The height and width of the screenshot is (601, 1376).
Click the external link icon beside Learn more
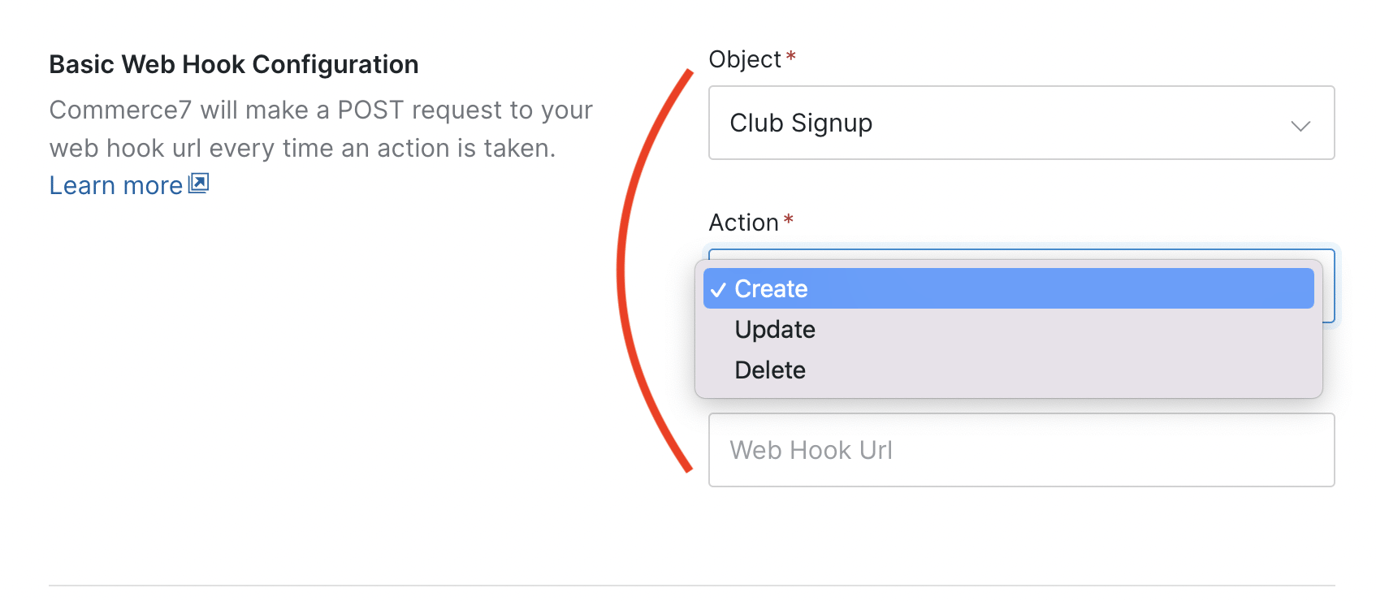tap(198, 184)
